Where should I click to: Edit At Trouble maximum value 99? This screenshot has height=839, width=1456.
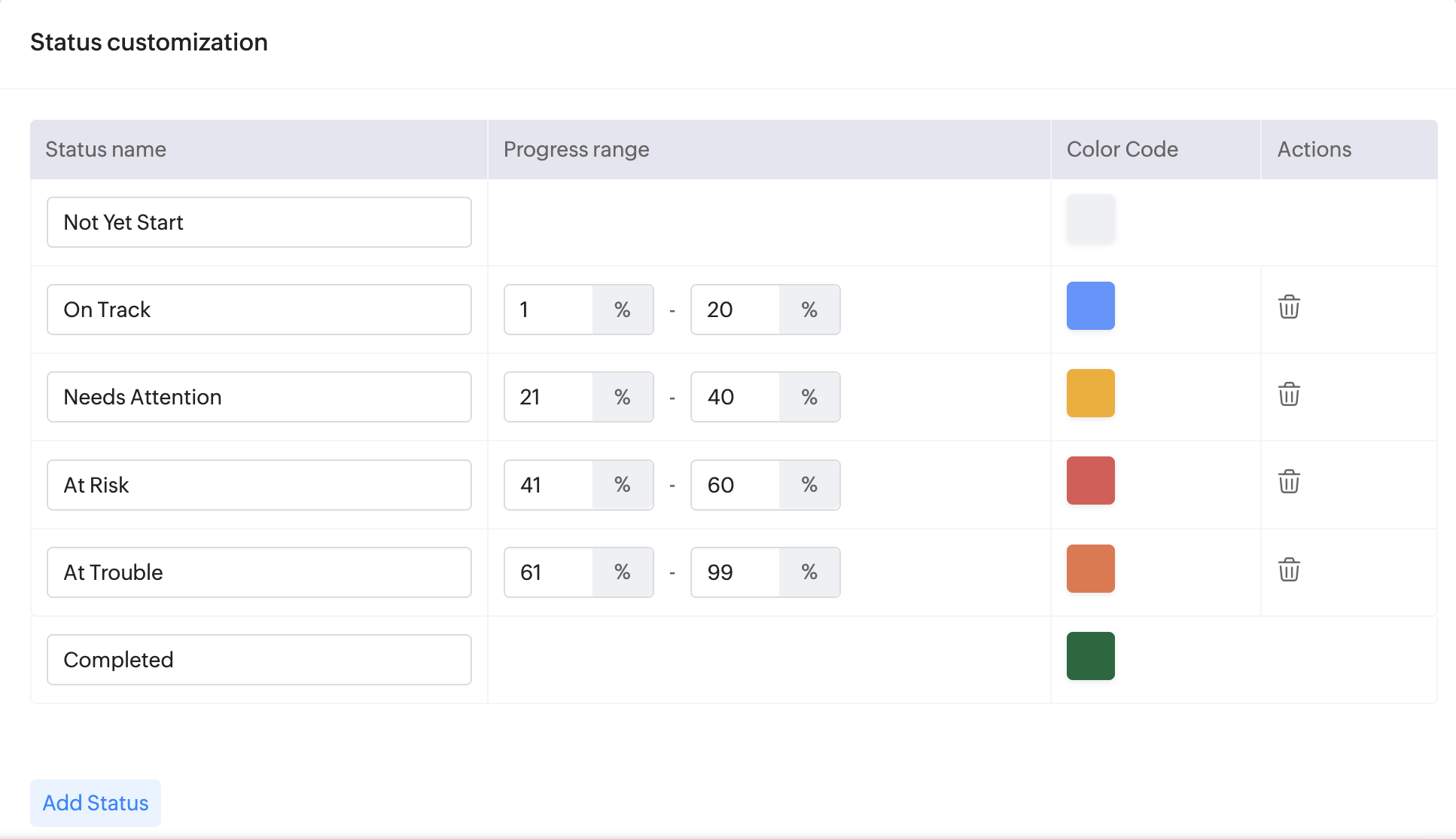pos(736,572)
